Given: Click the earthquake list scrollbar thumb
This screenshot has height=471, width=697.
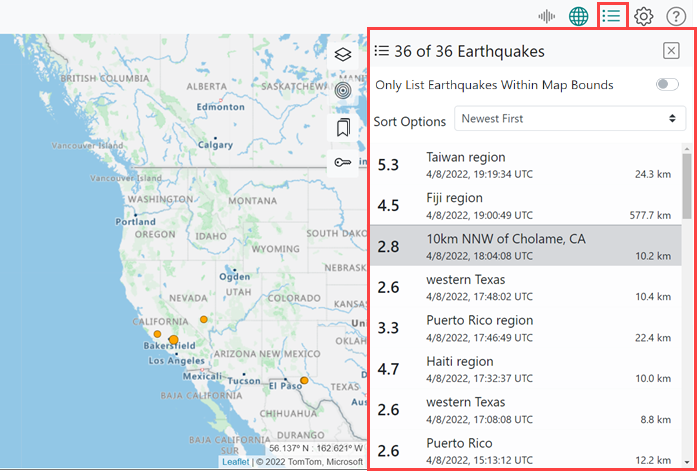Looking at the screenshot, I should click(x=686, y=185).
